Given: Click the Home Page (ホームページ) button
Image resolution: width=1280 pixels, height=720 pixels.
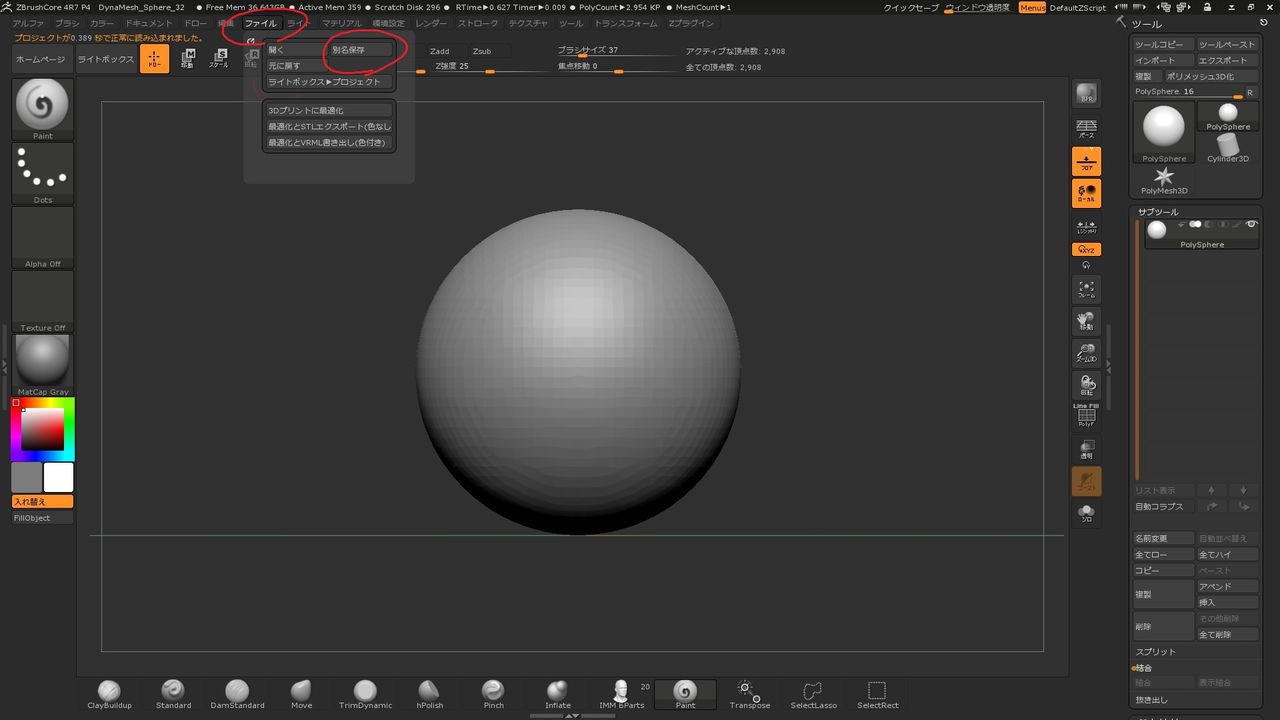Looking at the screenshot, I should (x=43, y=59).
